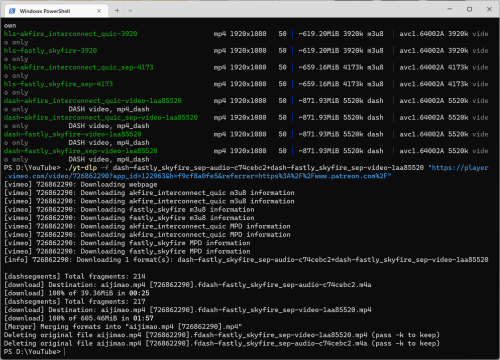The height and width of the screenshot is (360, 500).
Task: Click the Deleting original file line ending c74cebc2.m4a
Action: click(x=222, y=343)
